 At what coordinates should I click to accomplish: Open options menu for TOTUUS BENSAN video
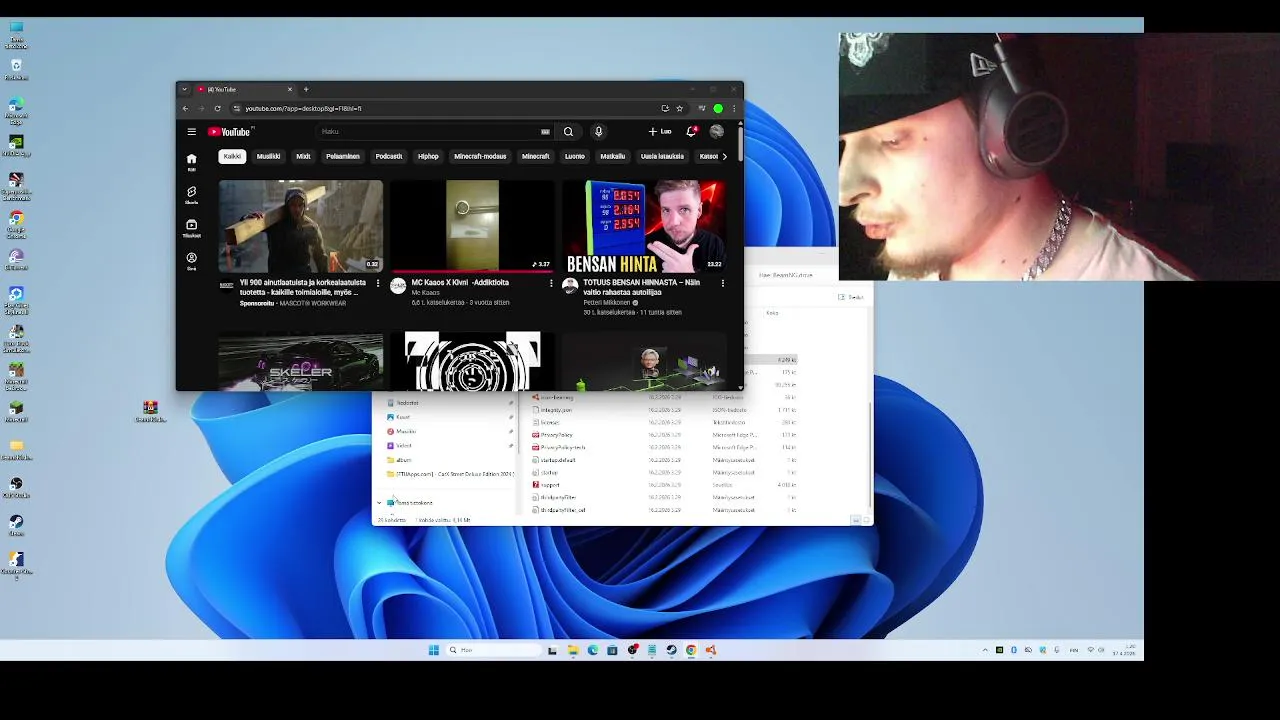click(x=723, y=283)
